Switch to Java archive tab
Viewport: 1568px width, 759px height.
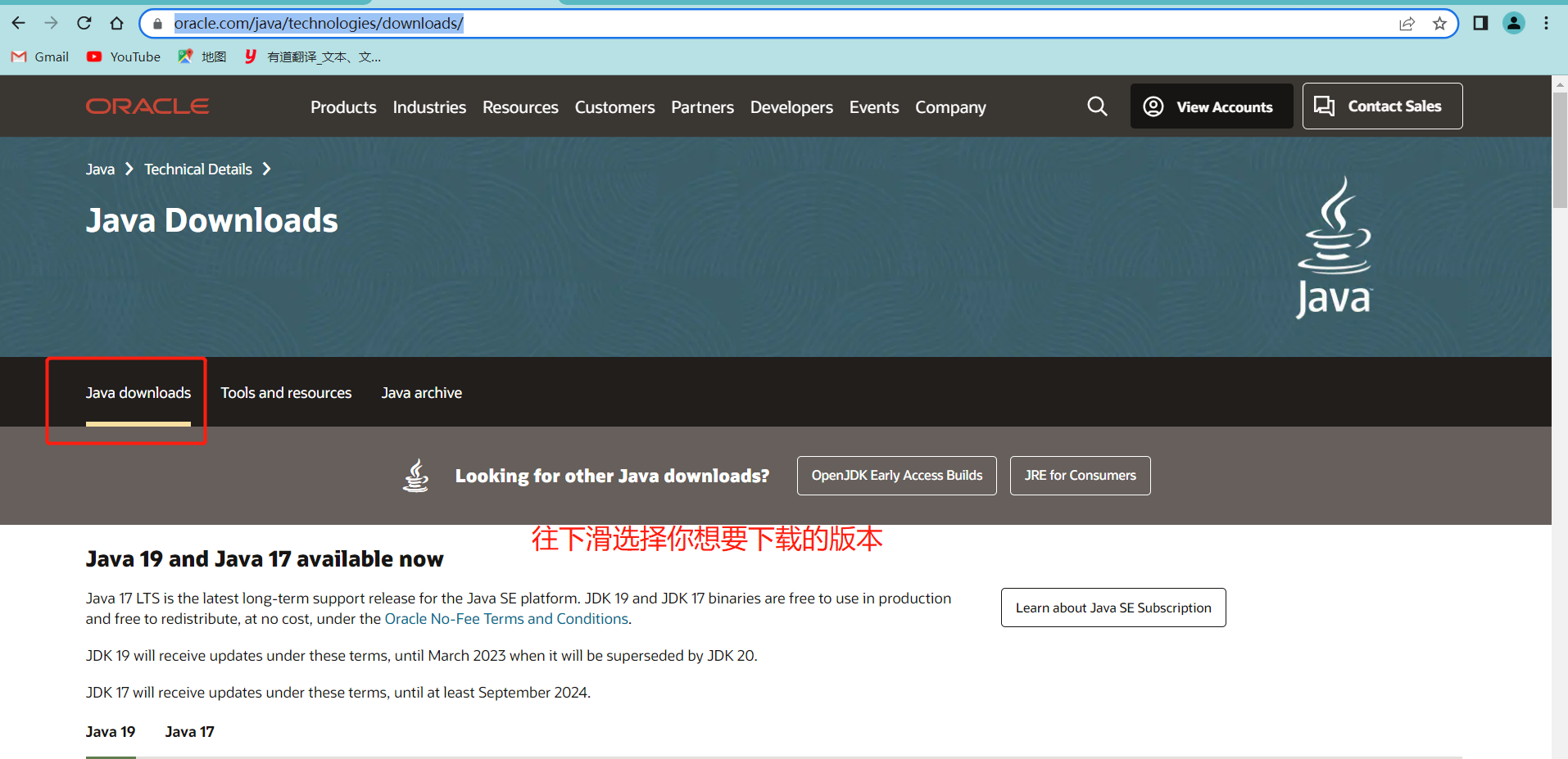421,393
